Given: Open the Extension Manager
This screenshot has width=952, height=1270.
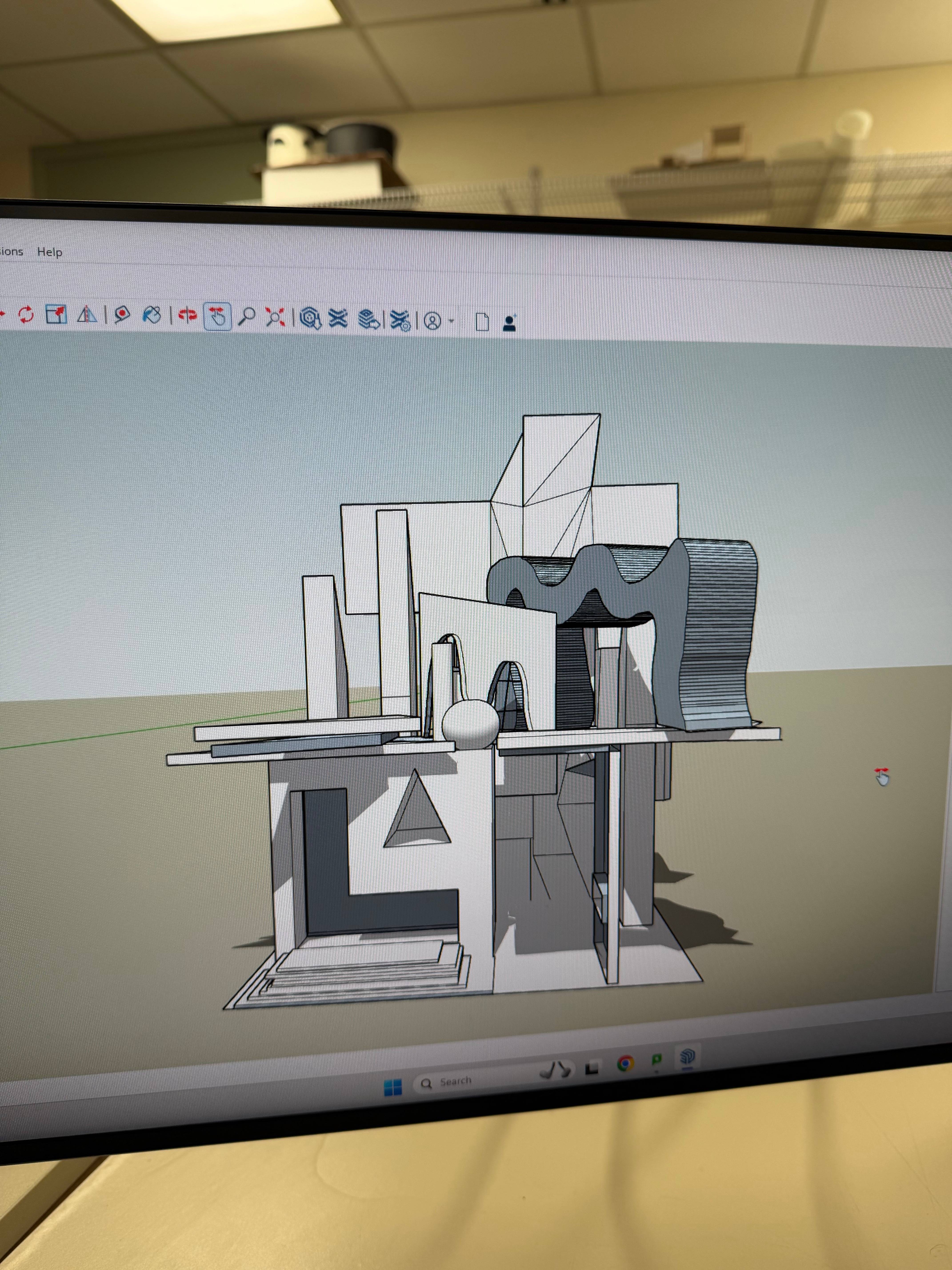Looking at the screenshot, I should (x=400, y=320).
